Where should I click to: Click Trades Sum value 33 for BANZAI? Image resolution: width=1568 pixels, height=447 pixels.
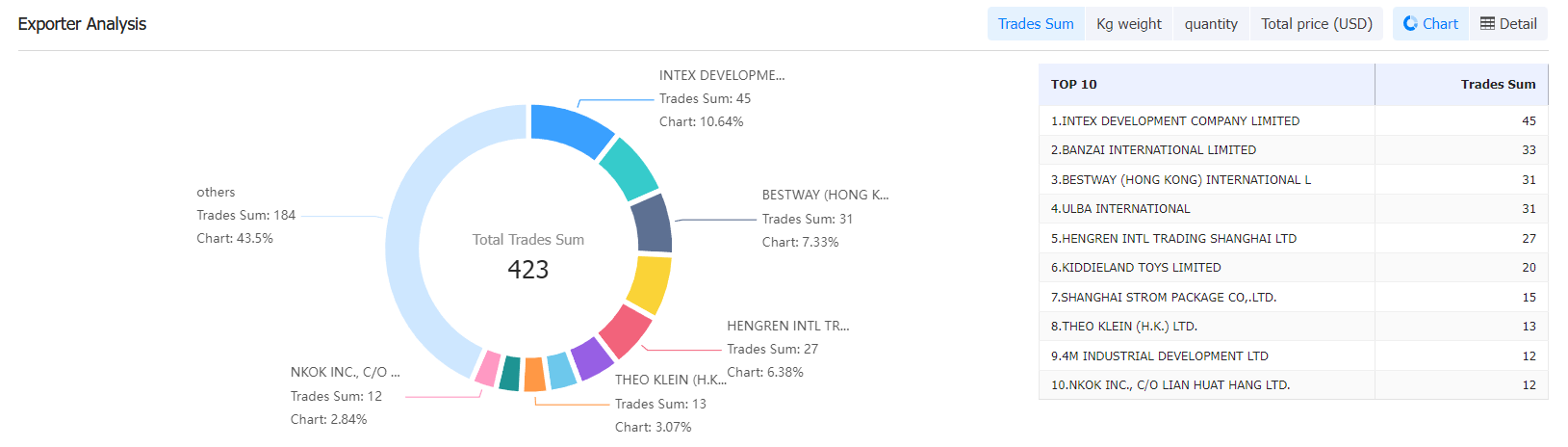click(x=1529, y=149)
